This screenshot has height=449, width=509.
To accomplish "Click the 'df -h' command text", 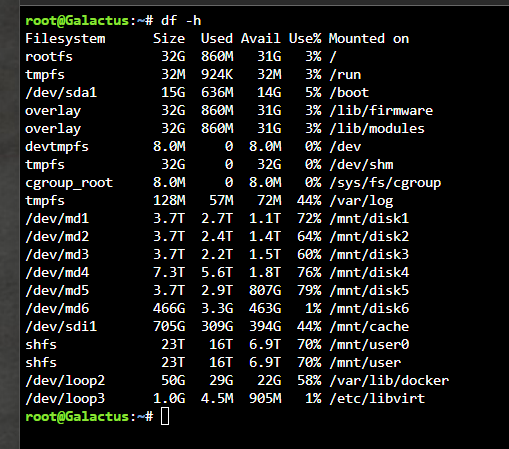I will click(181, 21).
